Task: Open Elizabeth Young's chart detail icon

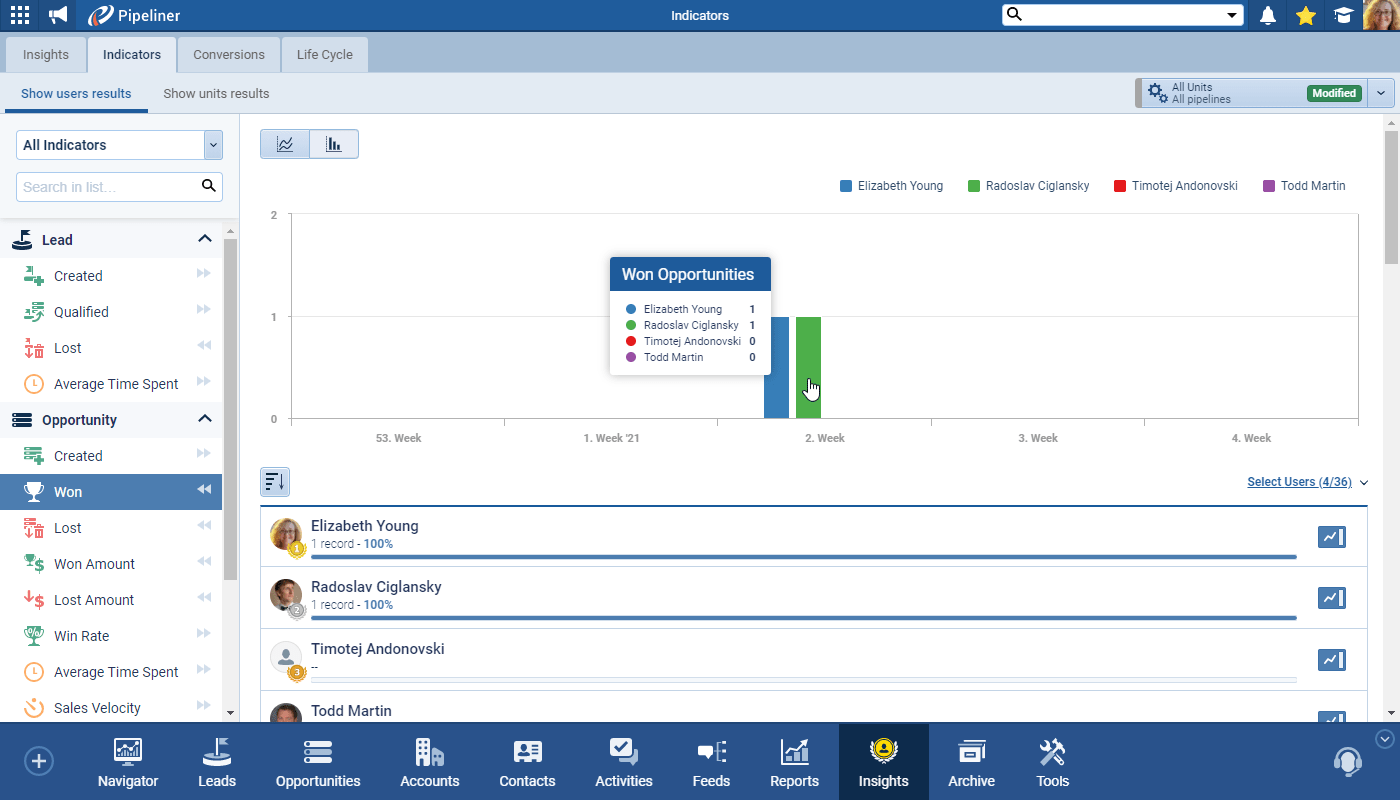Action: pyautogui.click(x=1331, y=537)
